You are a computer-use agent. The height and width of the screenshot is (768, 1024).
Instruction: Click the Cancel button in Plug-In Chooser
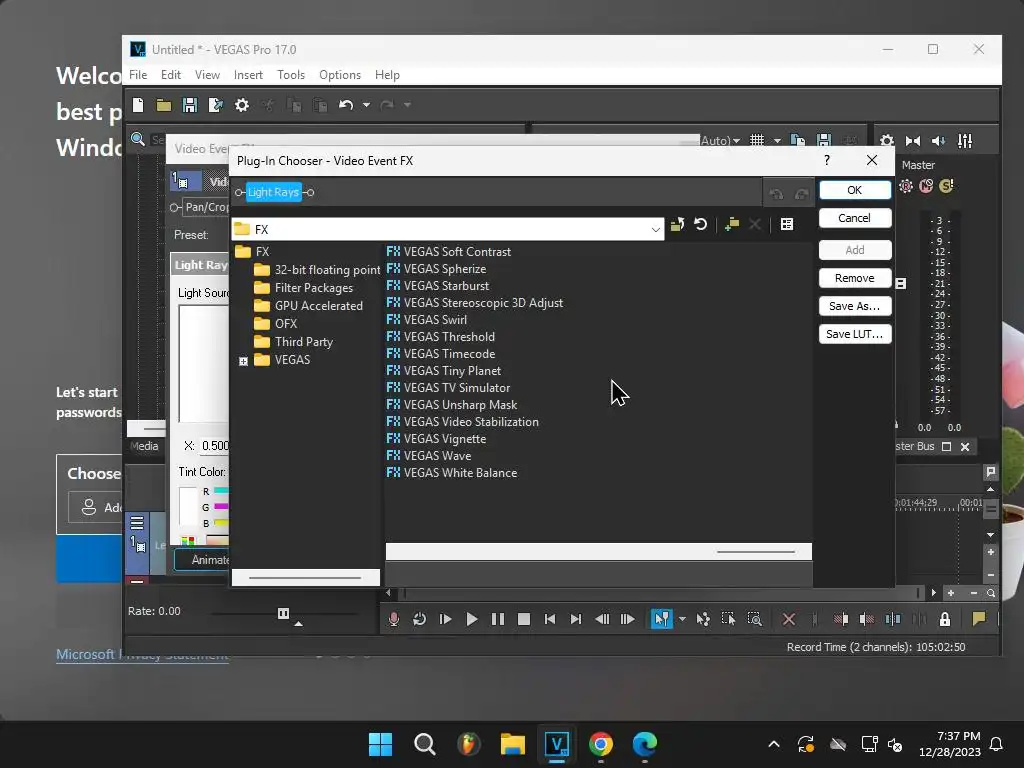[x=854, y=218]
